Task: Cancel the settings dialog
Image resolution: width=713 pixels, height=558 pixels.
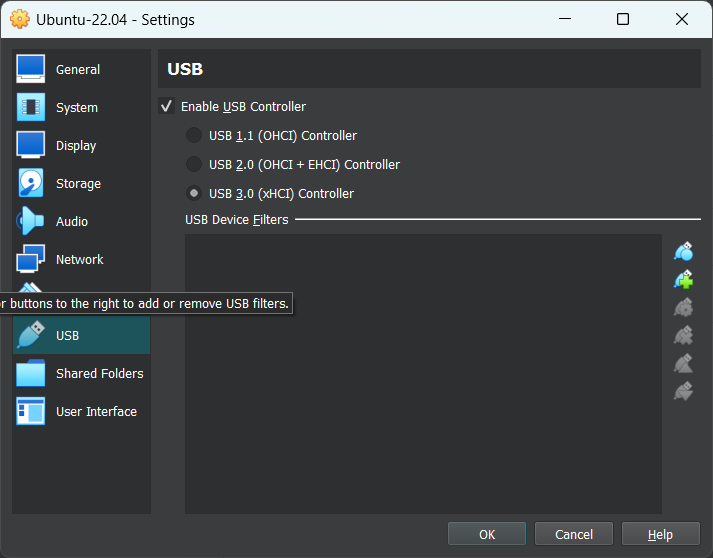Action: 574,534
